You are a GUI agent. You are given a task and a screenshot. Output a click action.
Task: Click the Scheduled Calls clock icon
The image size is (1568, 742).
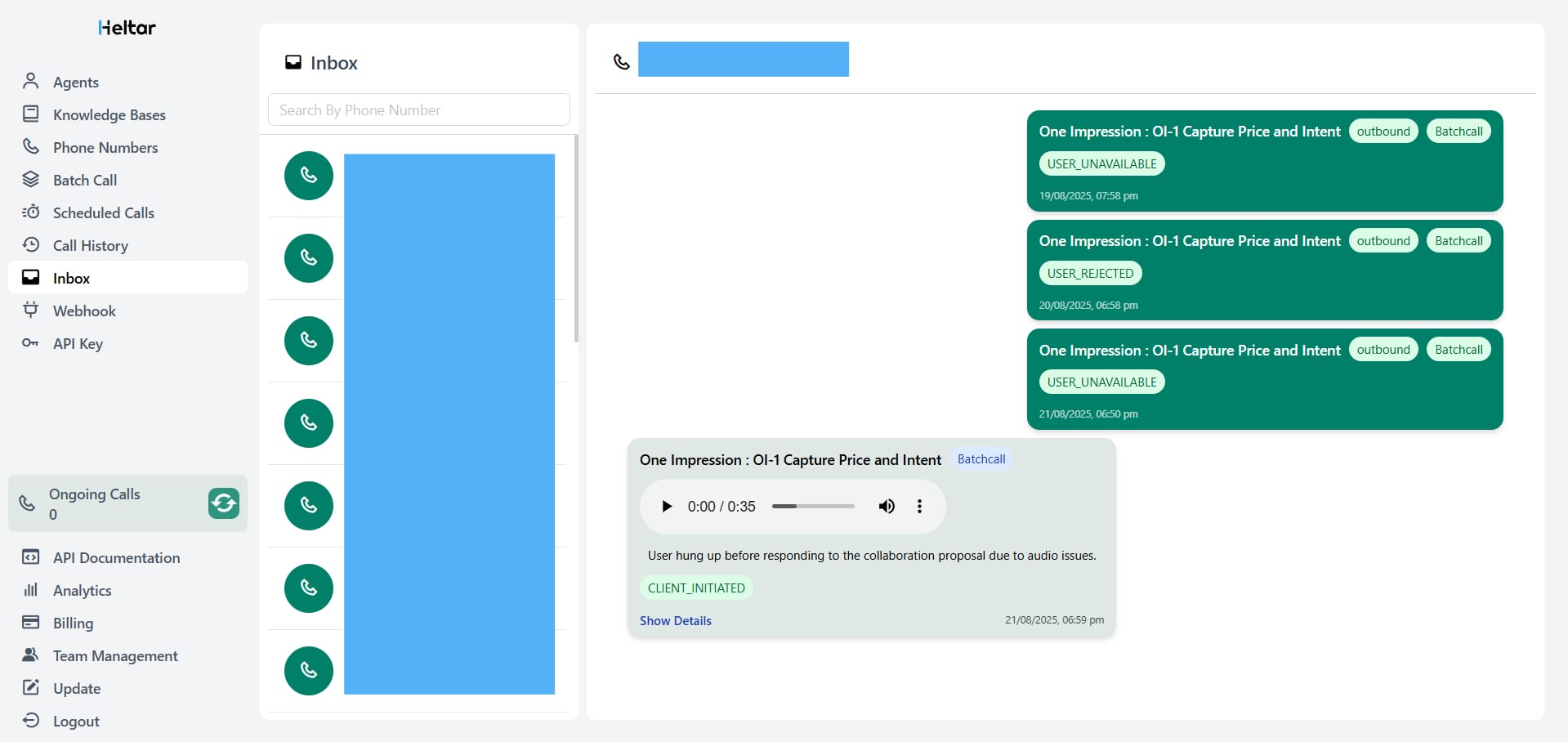click(31, 212)
